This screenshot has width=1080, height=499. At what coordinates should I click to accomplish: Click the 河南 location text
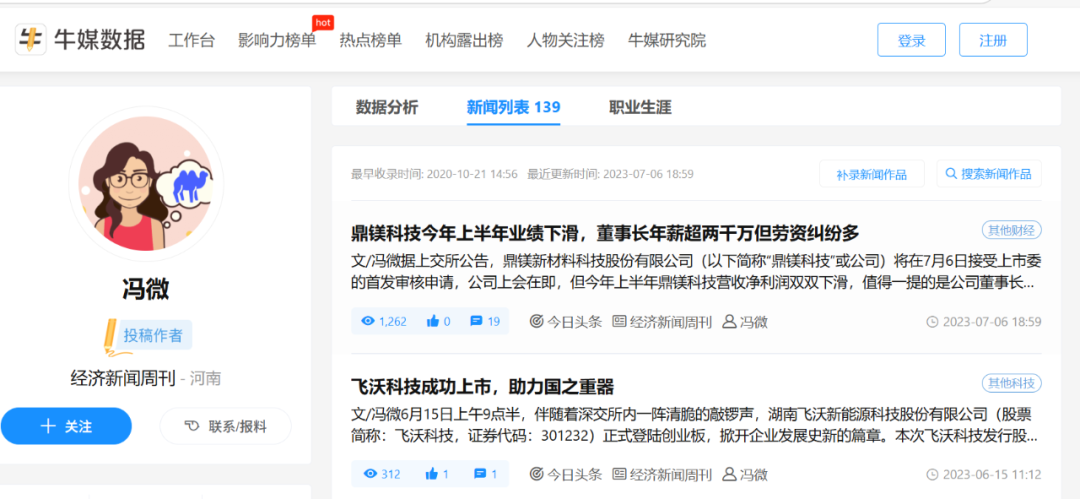(205, 378)
